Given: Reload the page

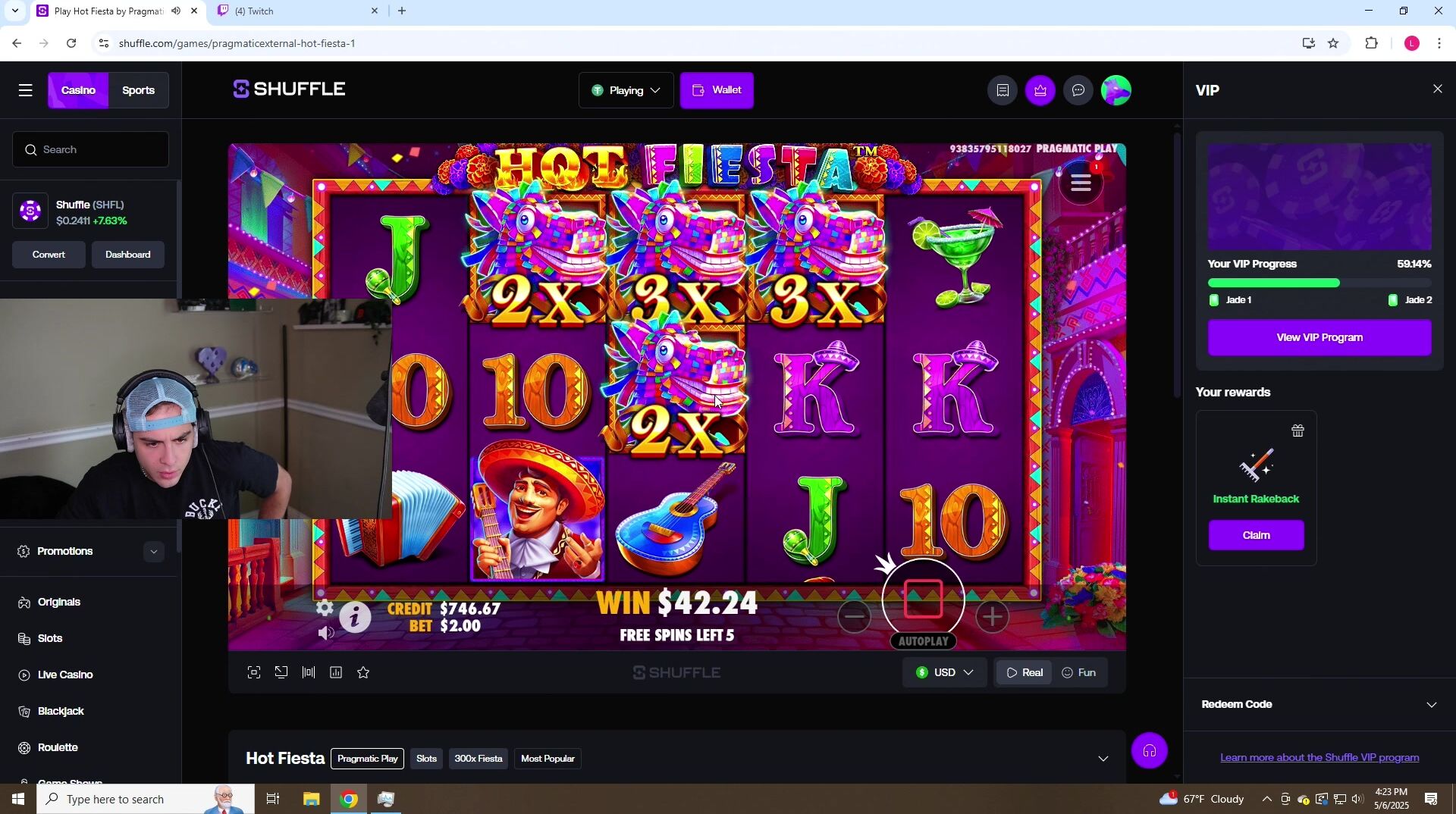Looking at the screenshot, I should (x=71, y=43).
